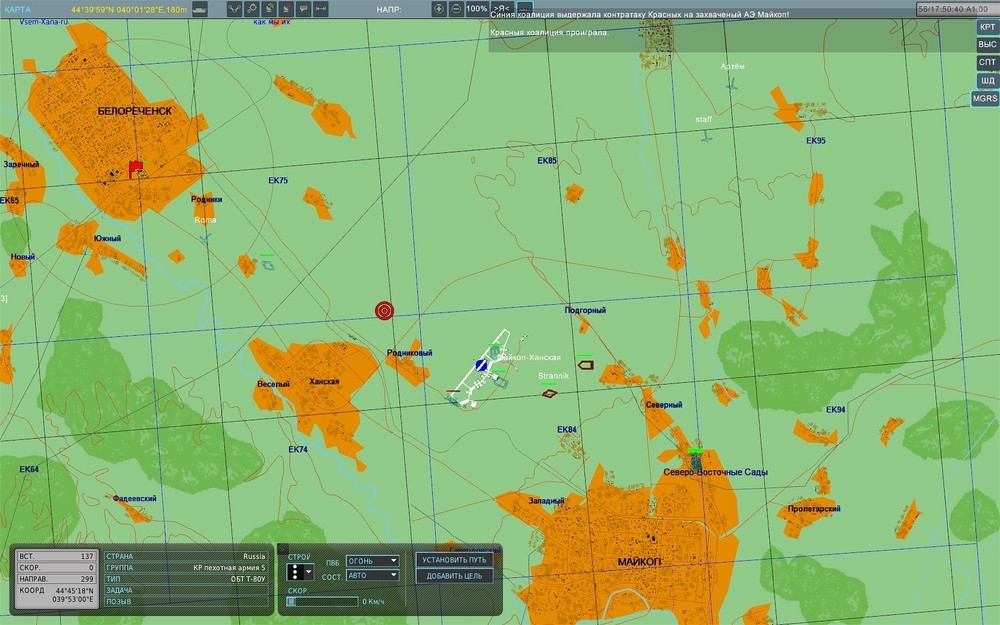Select the unit at Северо-Восточные Сады
This screenshot has width=1000, height=625.
coord(695,460)
